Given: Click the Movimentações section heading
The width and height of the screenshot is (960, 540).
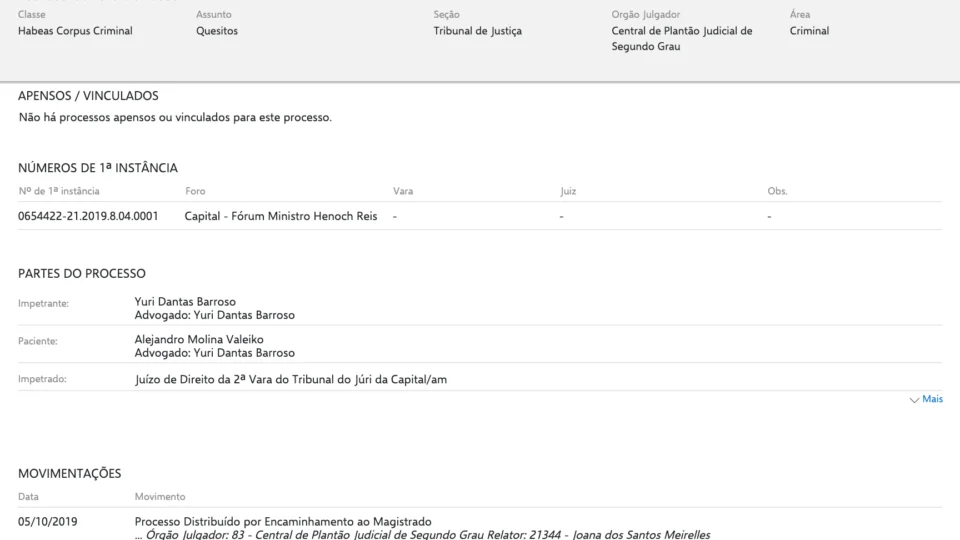Looking at the screenshot, I should (x=70, y=473).
